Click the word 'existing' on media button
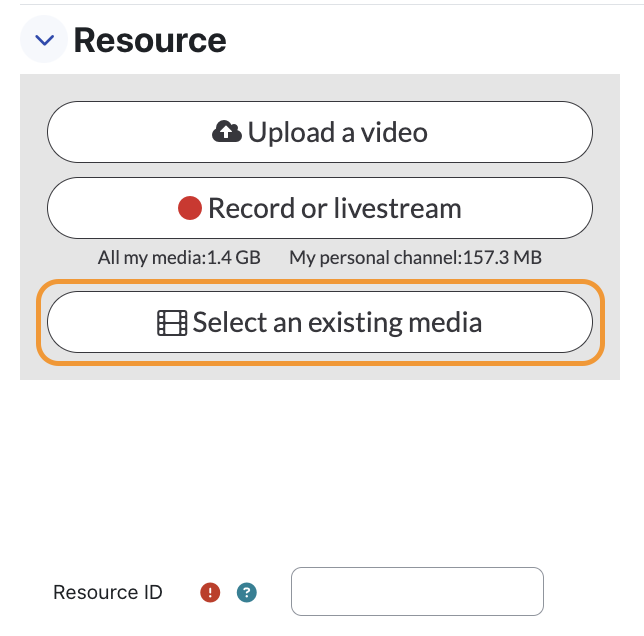This screenshot has height=636, width=644. coord(355,323)
